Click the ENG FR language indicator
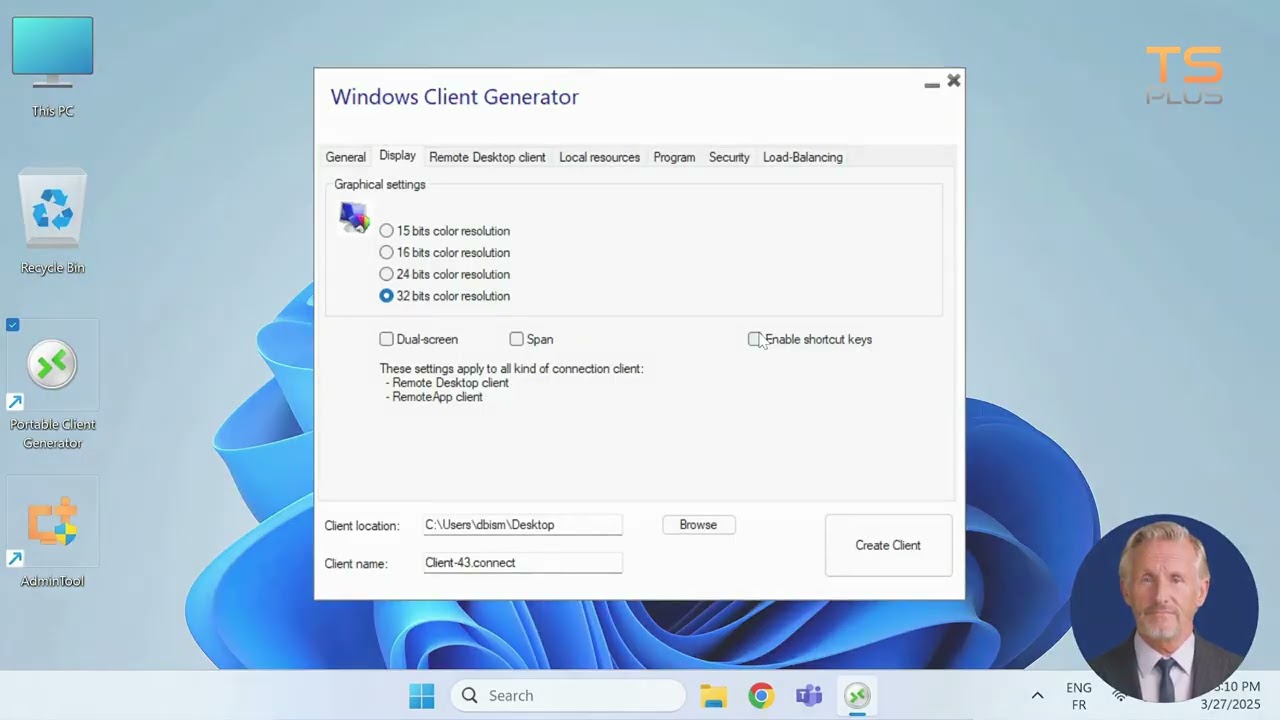 (x=1079, y=696)
